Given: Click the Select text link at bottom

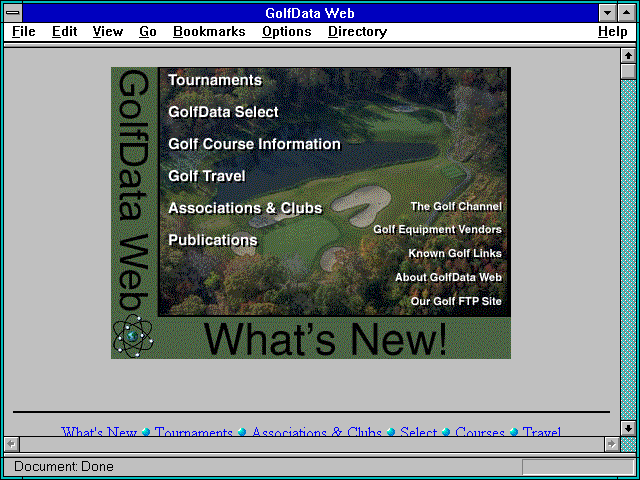Looking at the screenshot, I should (x=418, y=431).
